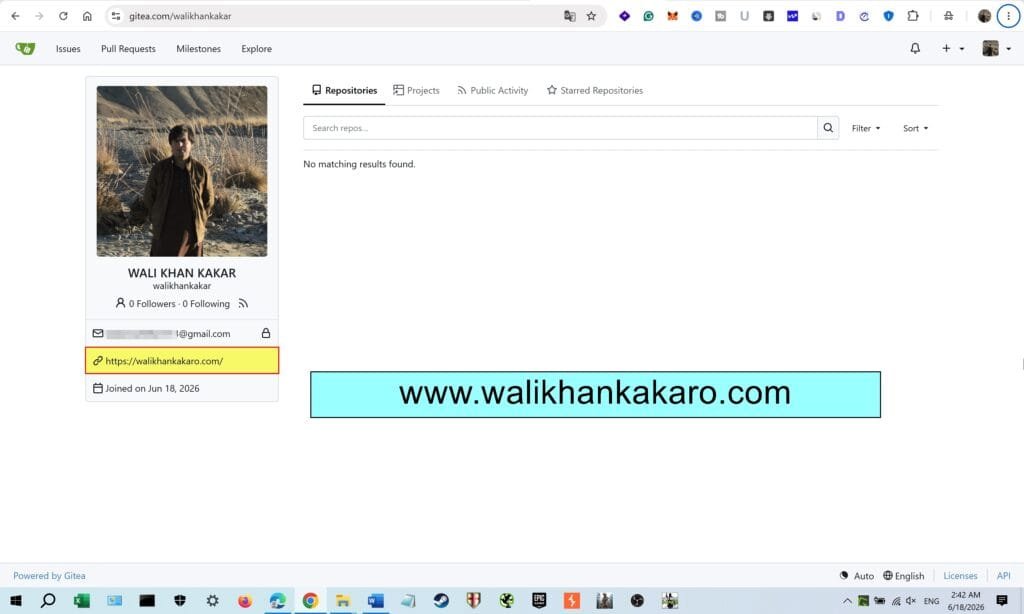The width and height of the screenshot is (1024, 614).
Task: Bookmark this page with the star icon
Action: 591,16
